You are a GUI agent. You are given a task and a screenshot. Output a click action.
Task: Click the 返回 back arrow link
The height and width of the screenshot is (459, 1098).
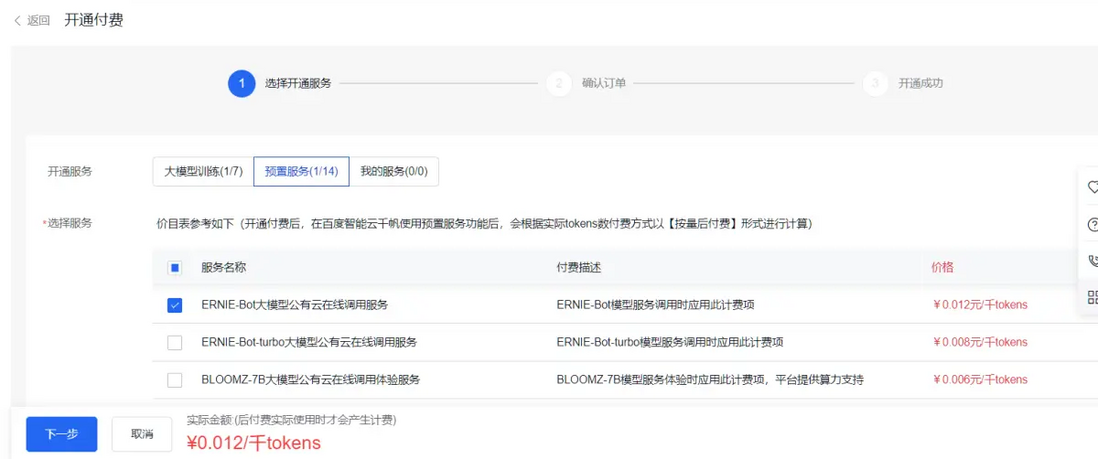coord(32,20)
